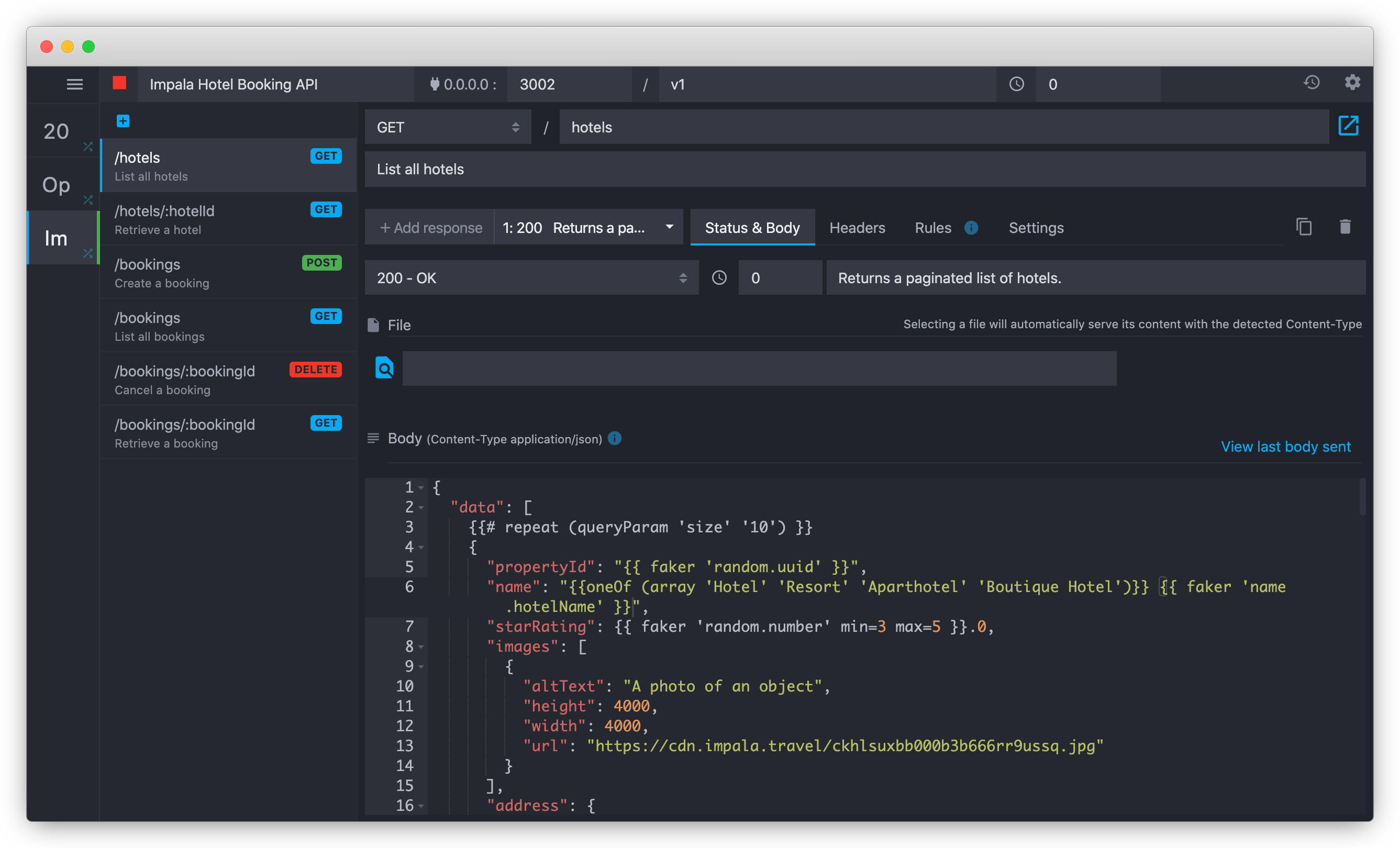The image size is (1400, 848).
Task: Open the 200 - OK status code dropdown
Action: pyautogui.click(x=531, y=278)
